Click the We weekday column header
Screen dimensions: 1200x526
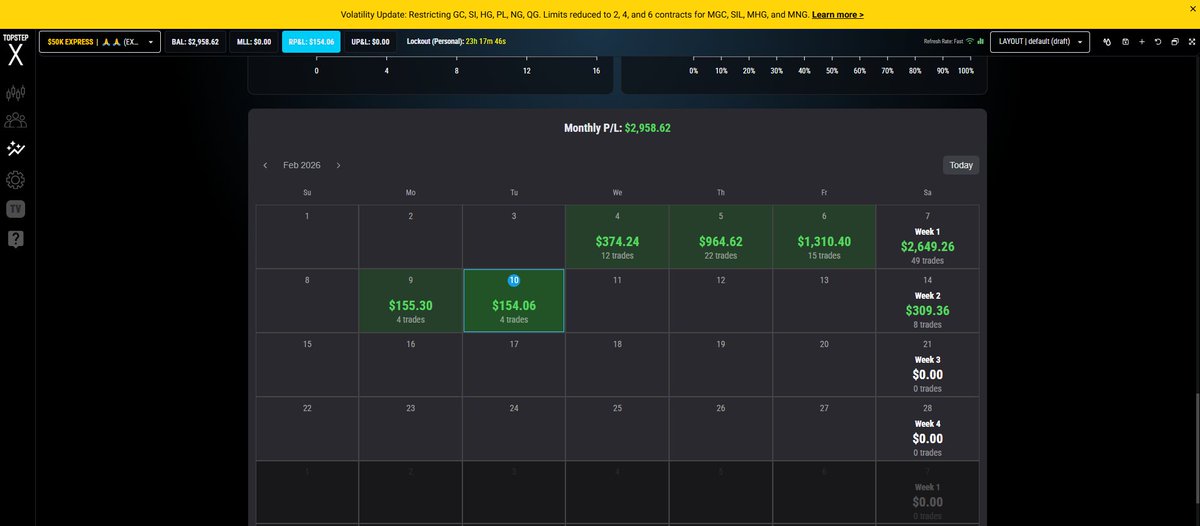pyautogui.click(x=617, y=192)
